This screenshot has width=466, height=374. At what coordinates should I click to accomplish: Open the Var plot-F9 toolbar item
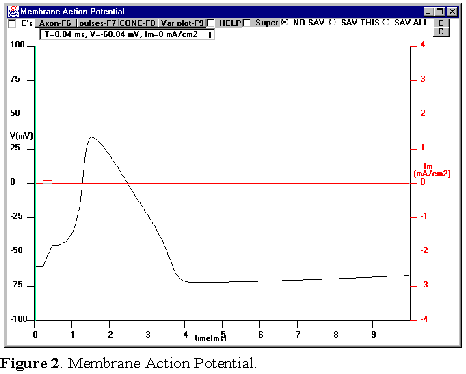182,23
